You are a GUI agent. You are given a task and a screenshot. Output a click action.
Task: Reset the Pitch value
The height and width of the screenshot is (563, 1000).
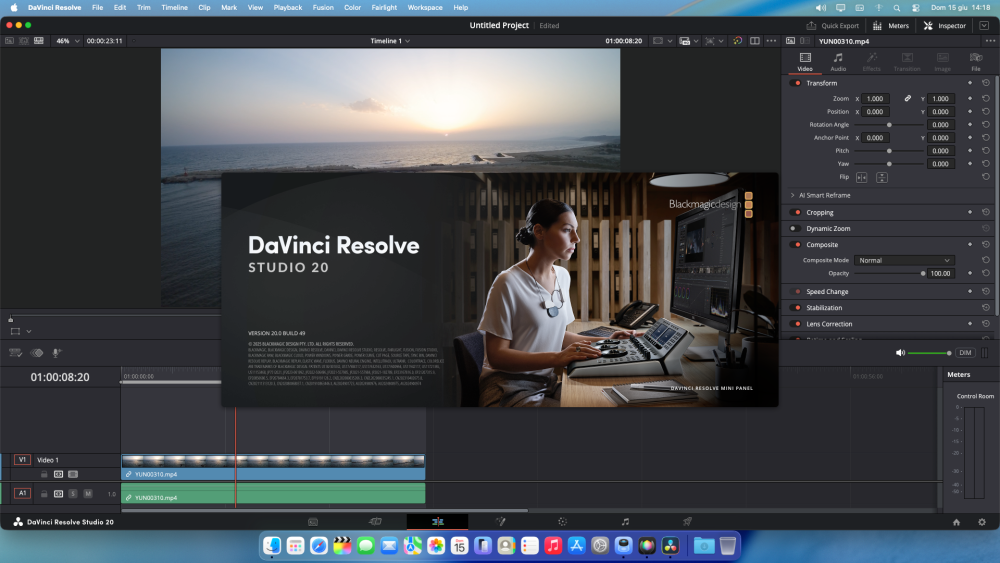pyautogui.click(x=986, y=150)
